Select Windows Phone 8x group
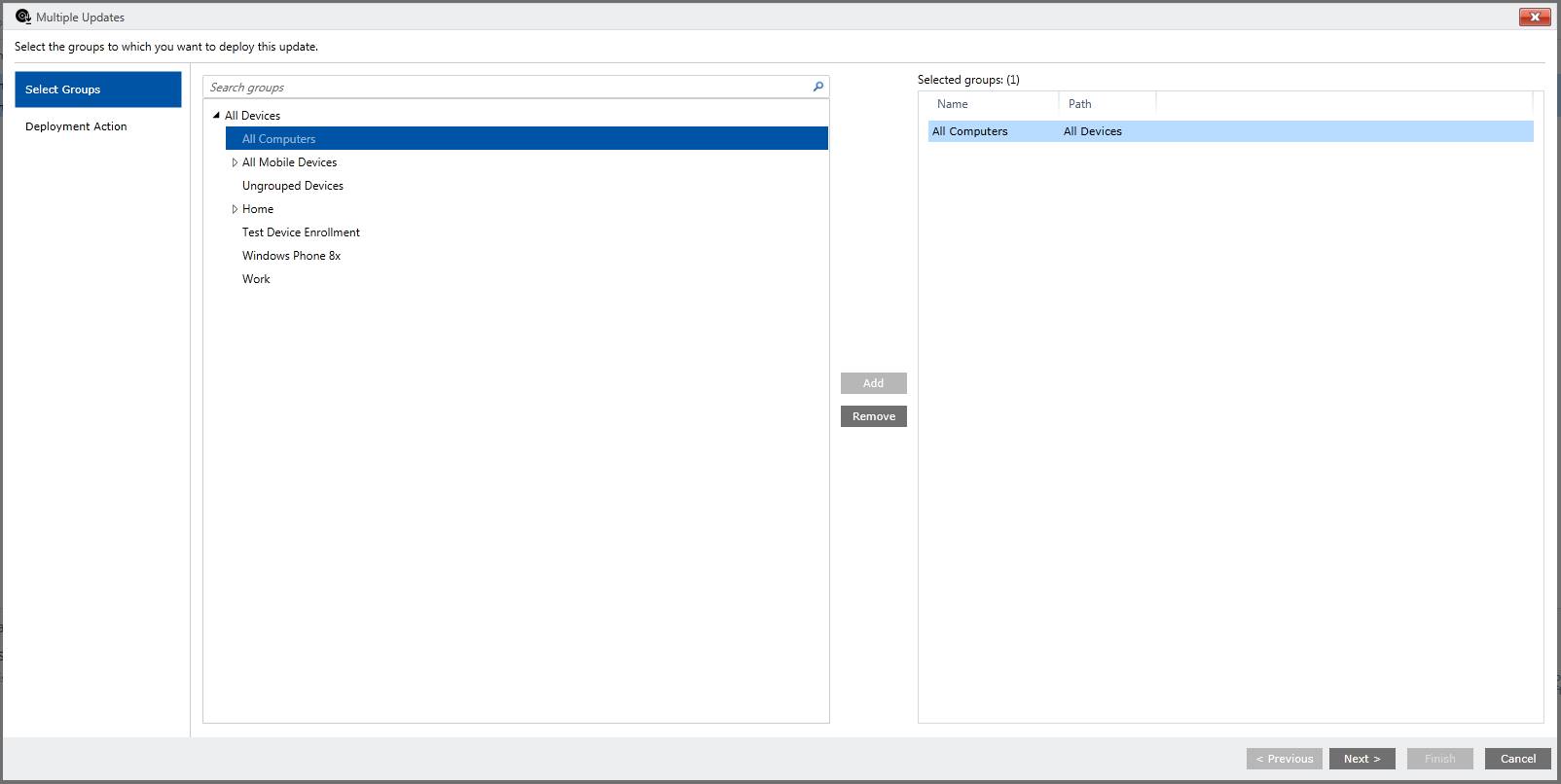Viewport: 1561px width, 784px height. pyautogui.click(x=291, y=256)
